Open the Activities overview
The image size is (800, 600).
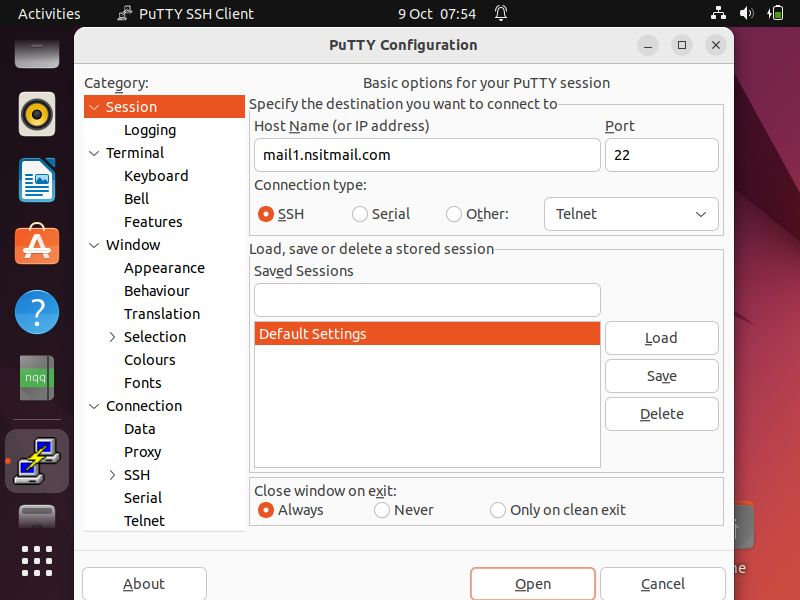(48, 13)
